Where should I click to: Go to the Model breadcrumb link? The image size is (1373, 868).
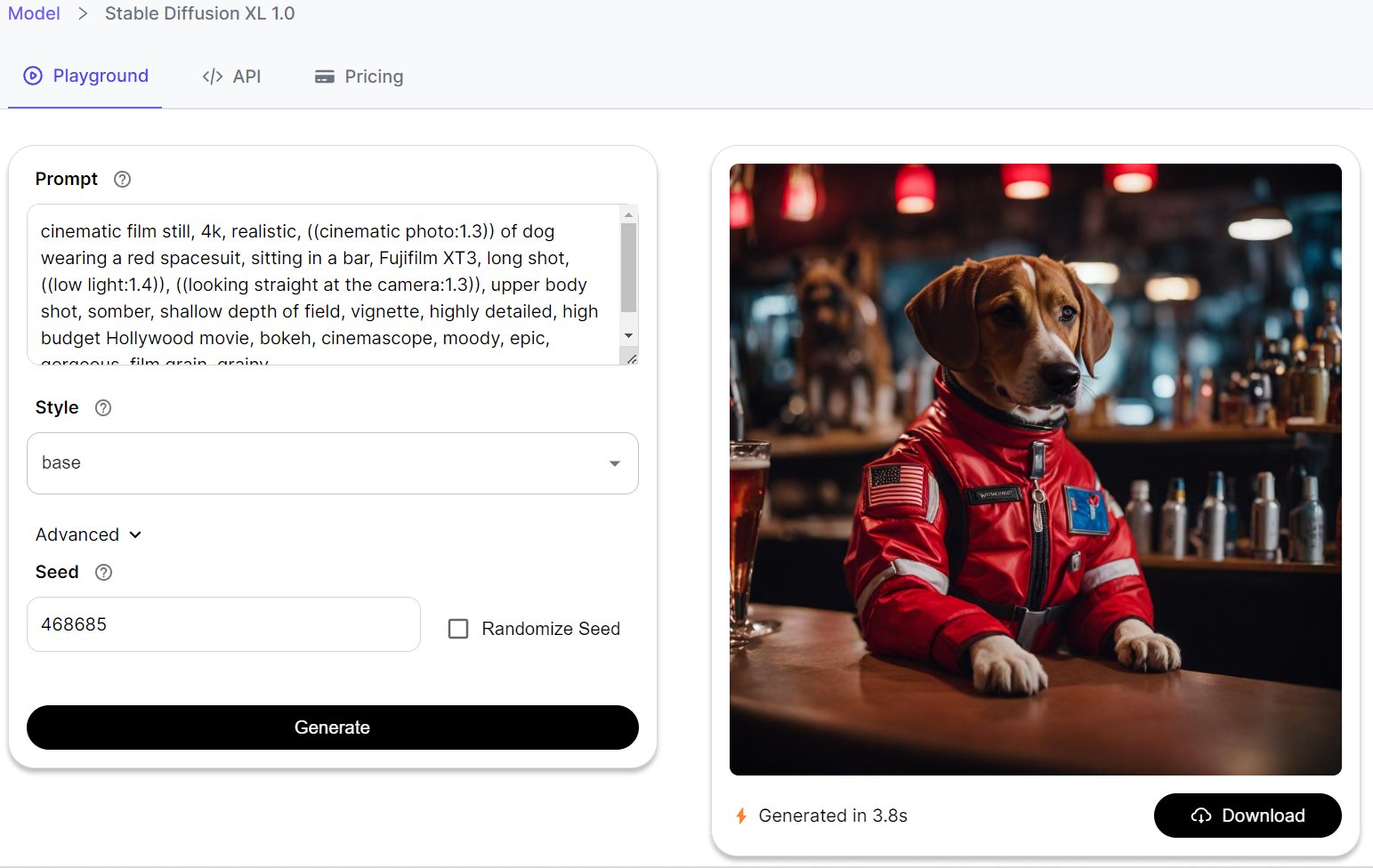pos(34,13)
